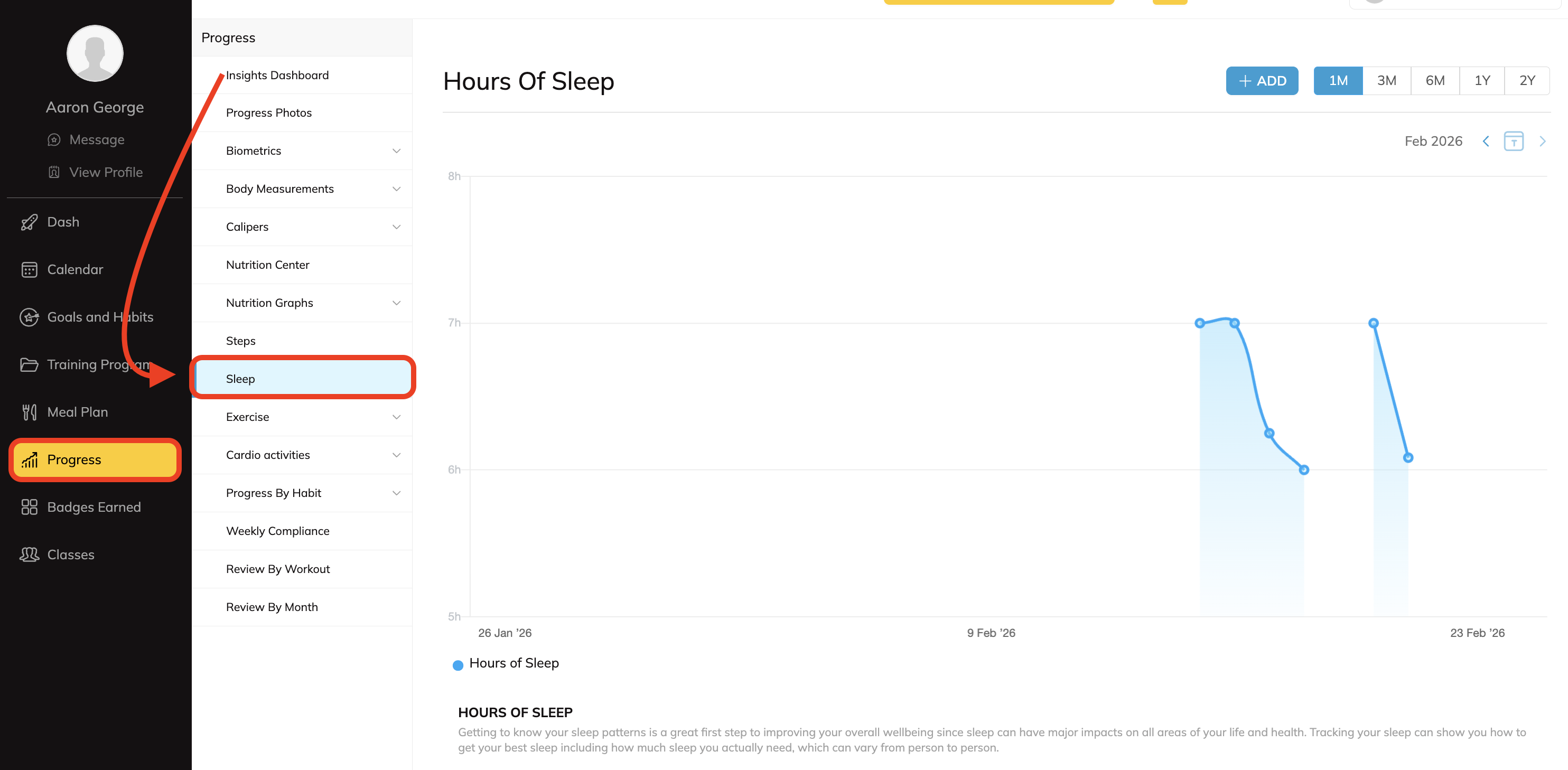Open Nutrition Center menu item
Viewport: 1568px width, 770px height.
click(267, 265)
